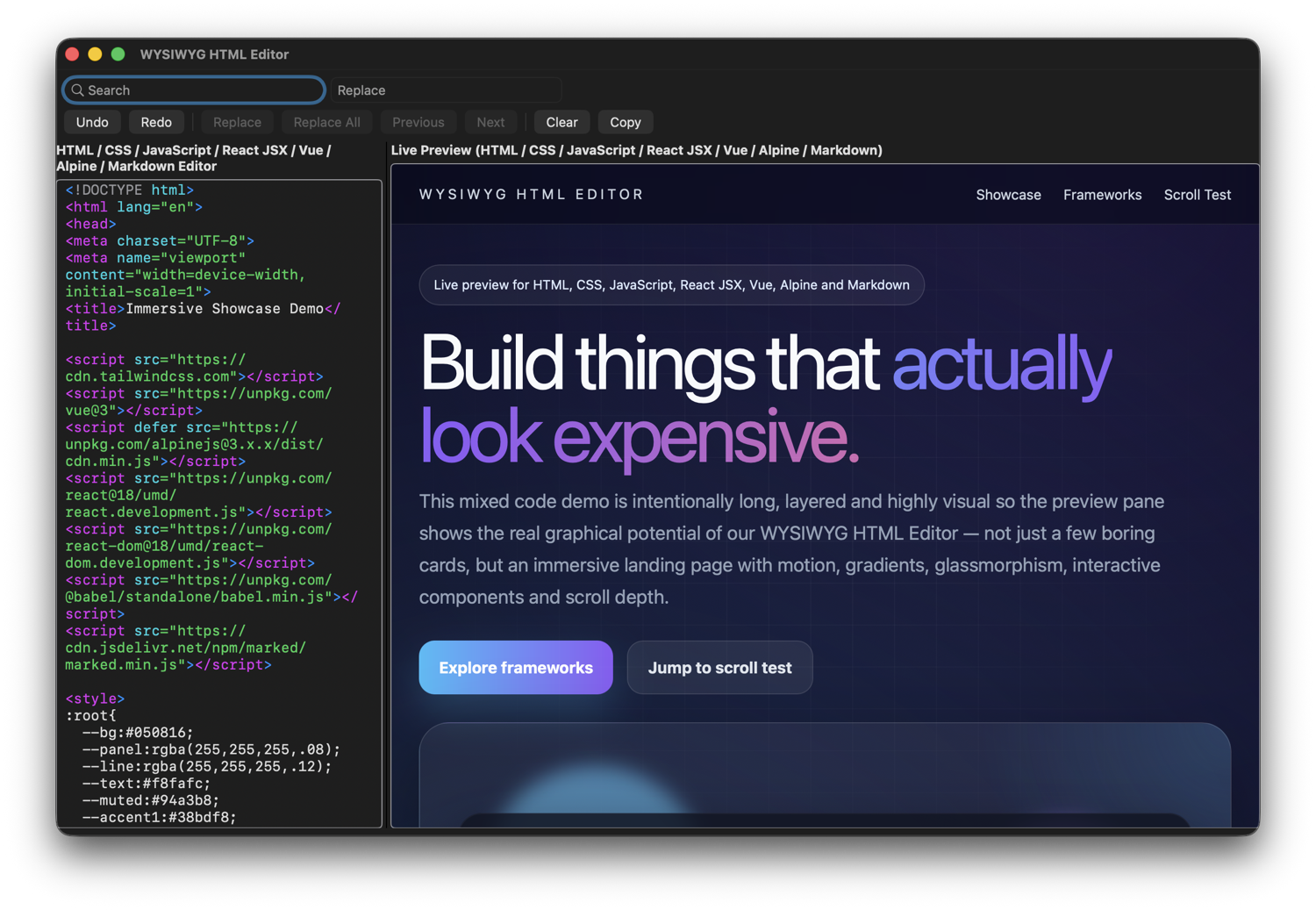
Task: Click the Live preview badge pill
Action: pos(671,284)
